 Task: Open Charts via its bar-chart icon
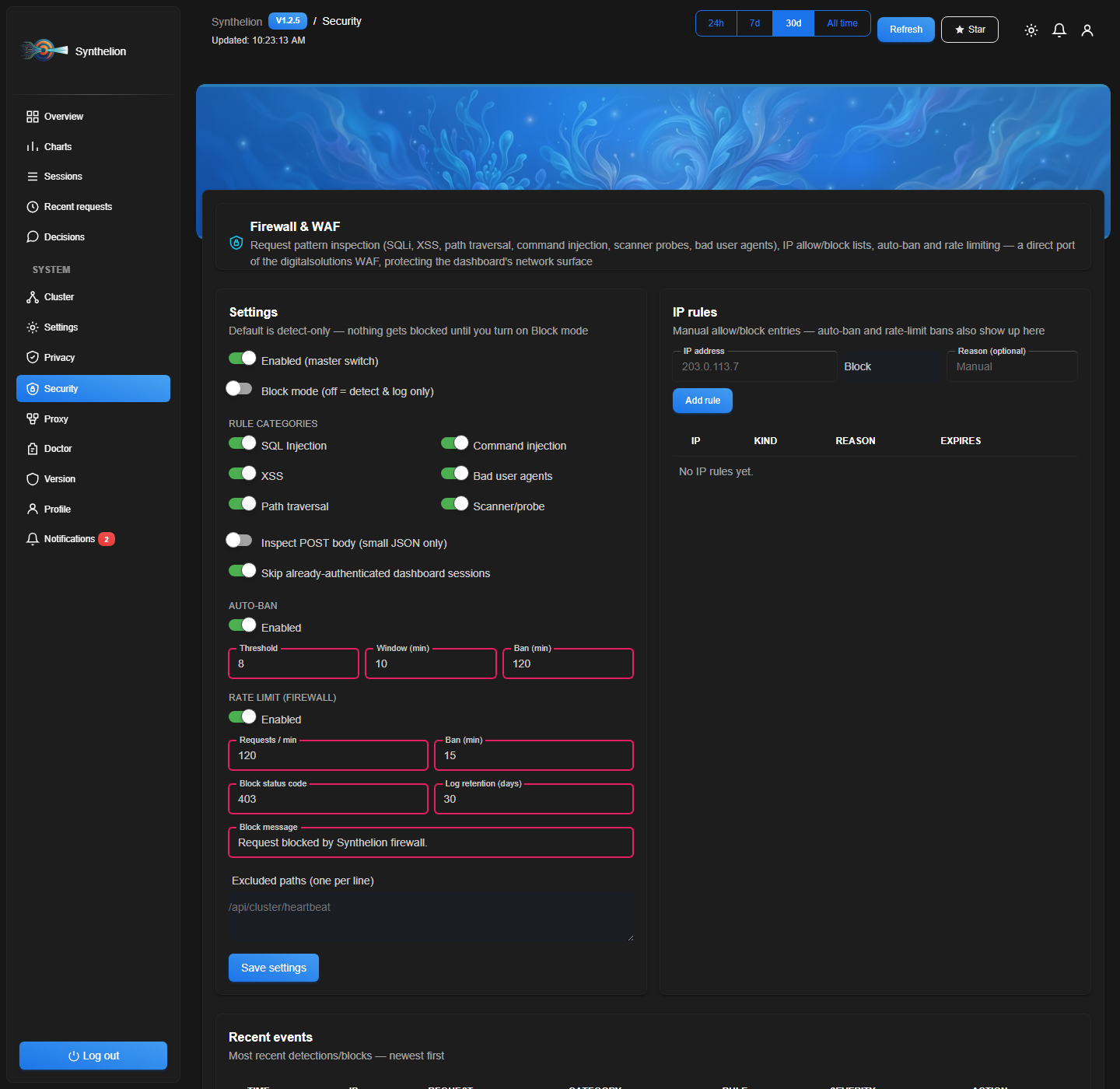33,147
